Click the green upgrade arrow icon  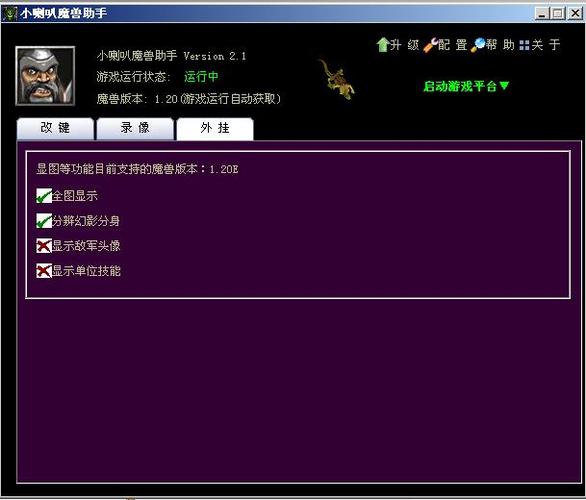pos(382,45)
